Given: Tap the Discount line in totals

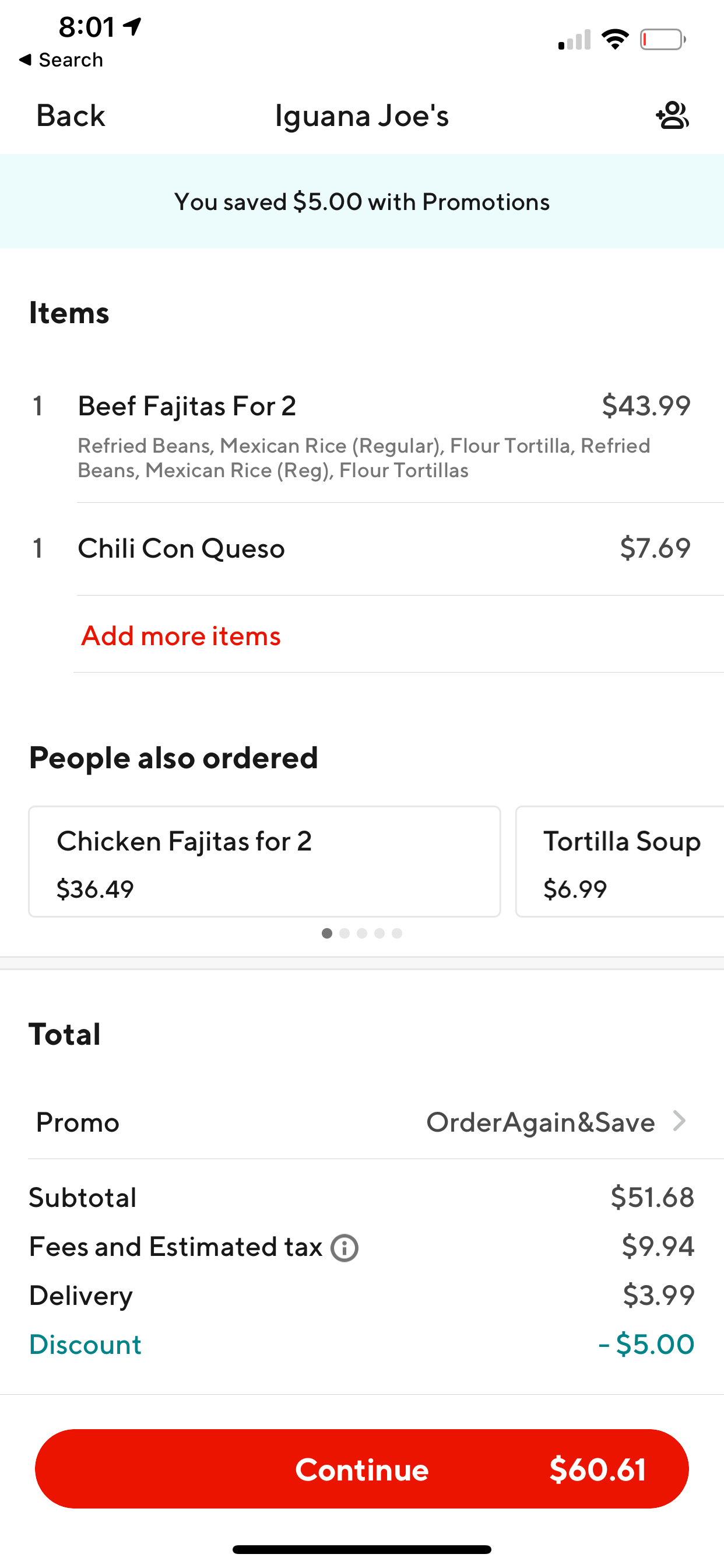Looking at the screenshot, I should [x=85, y=1344].
